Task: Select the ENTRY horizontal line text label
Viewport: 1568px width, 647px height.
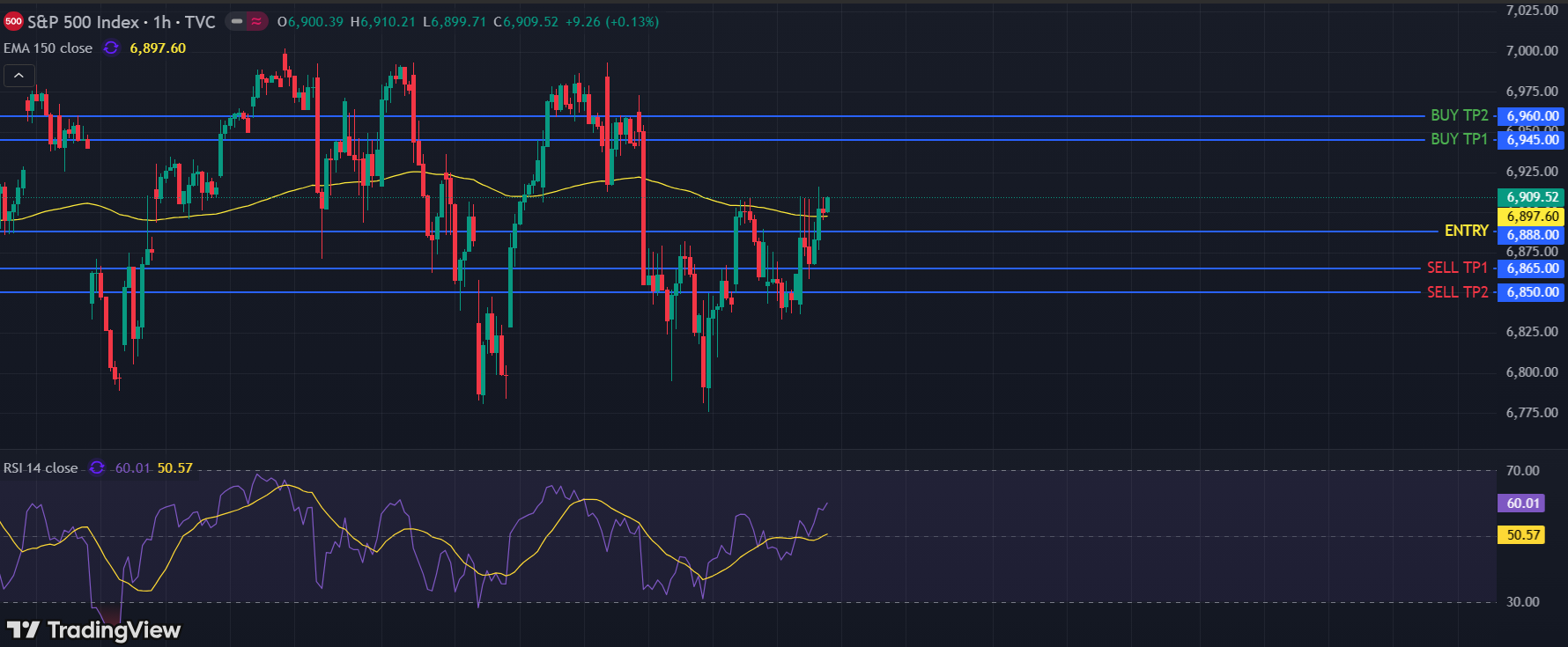Action: [x=1466, y=231]
